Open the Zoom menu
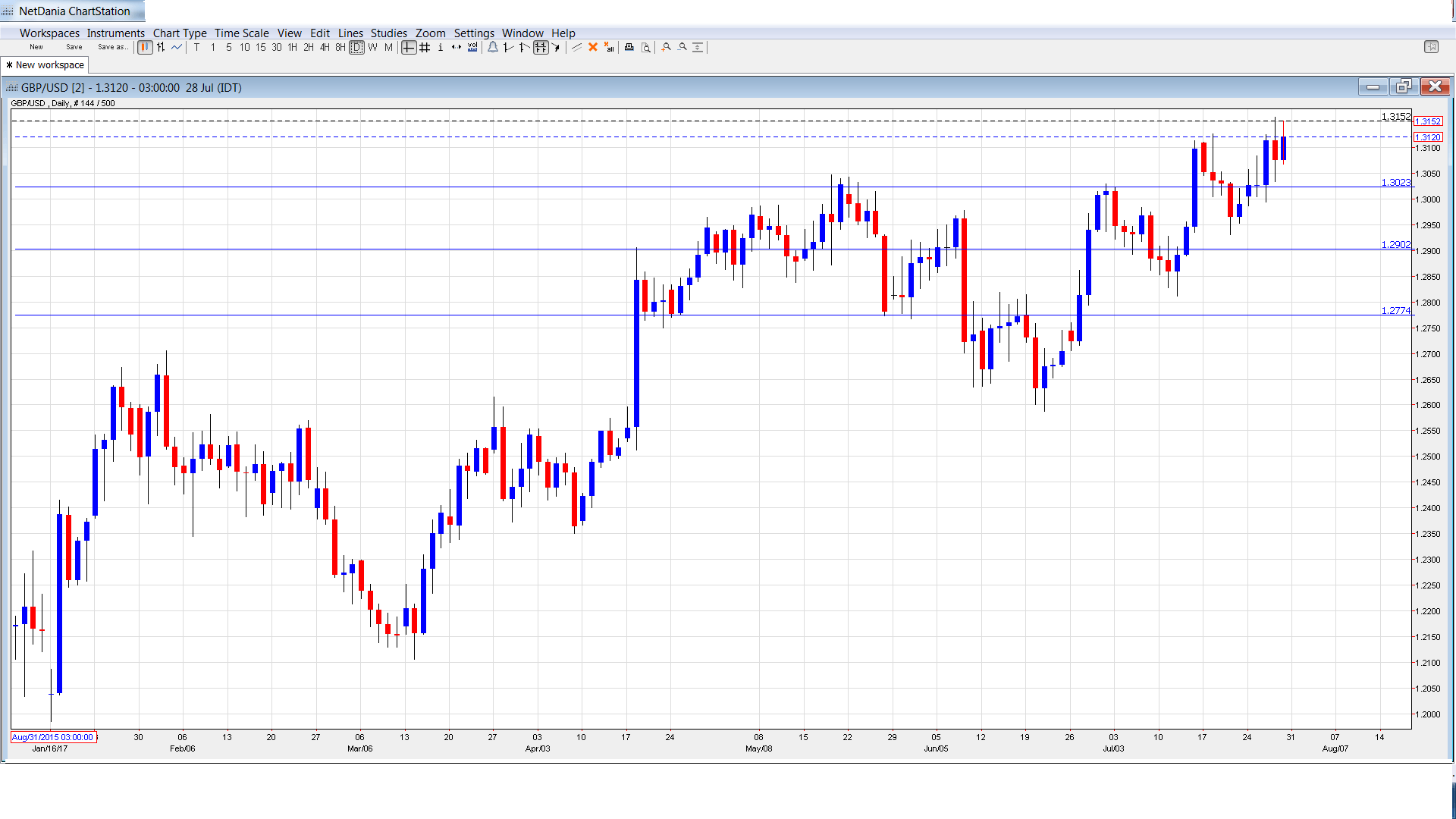This screenshot has height=819, width=1456. point(430,33)
